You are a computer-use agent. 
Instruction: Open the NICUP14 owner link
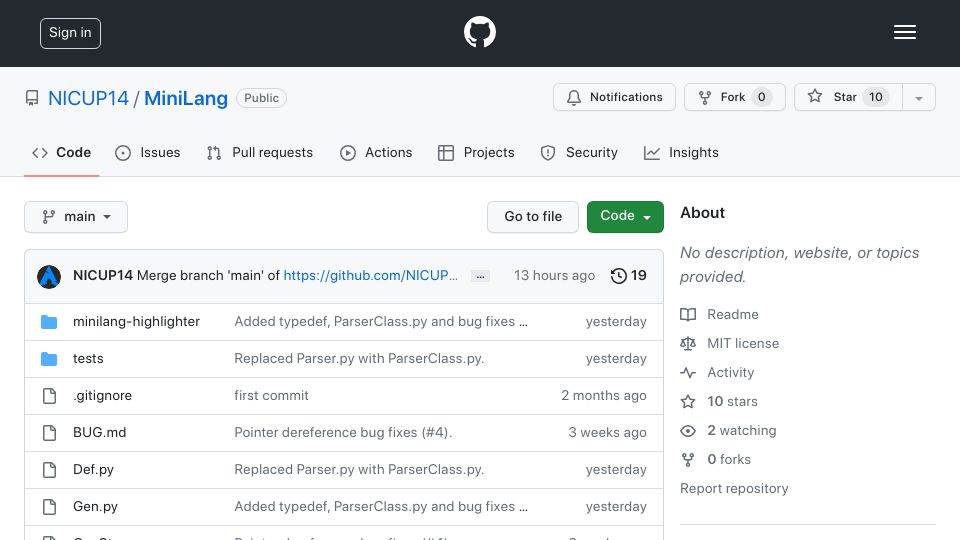[88, 98]
